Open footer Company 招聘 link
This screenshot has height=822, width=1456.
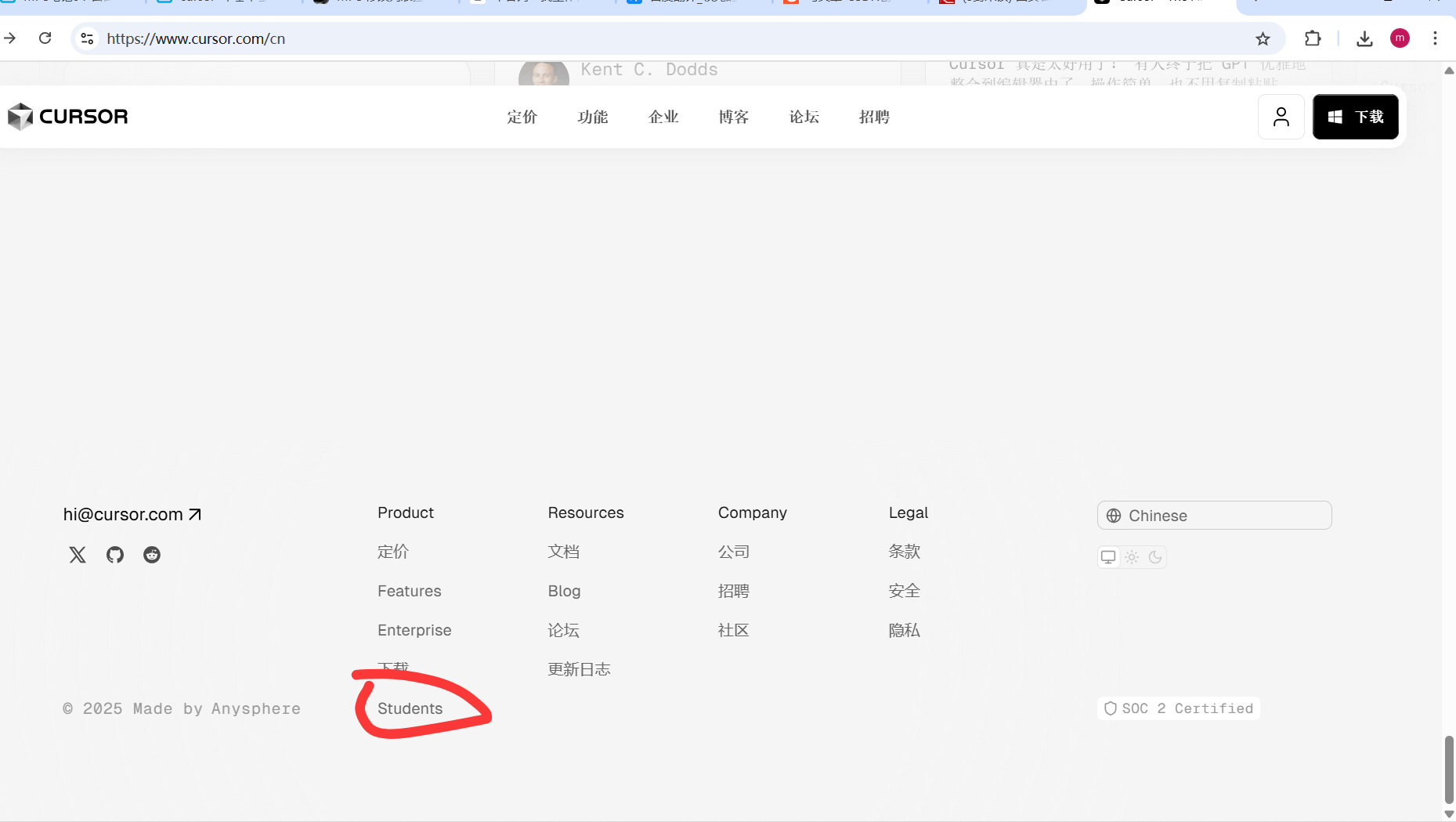[x=734, y=591]
